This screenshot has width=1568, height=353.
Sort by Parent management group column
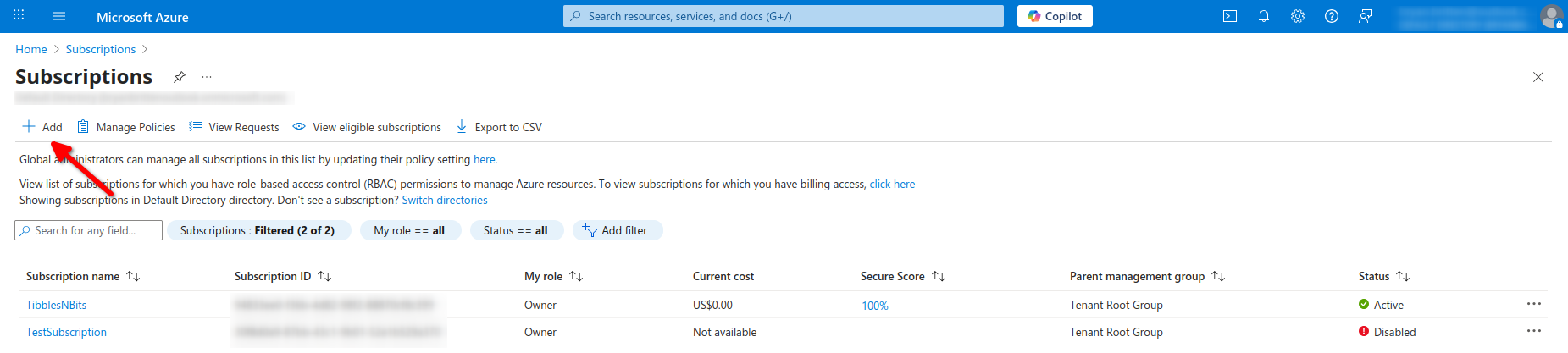[1147, 276]
